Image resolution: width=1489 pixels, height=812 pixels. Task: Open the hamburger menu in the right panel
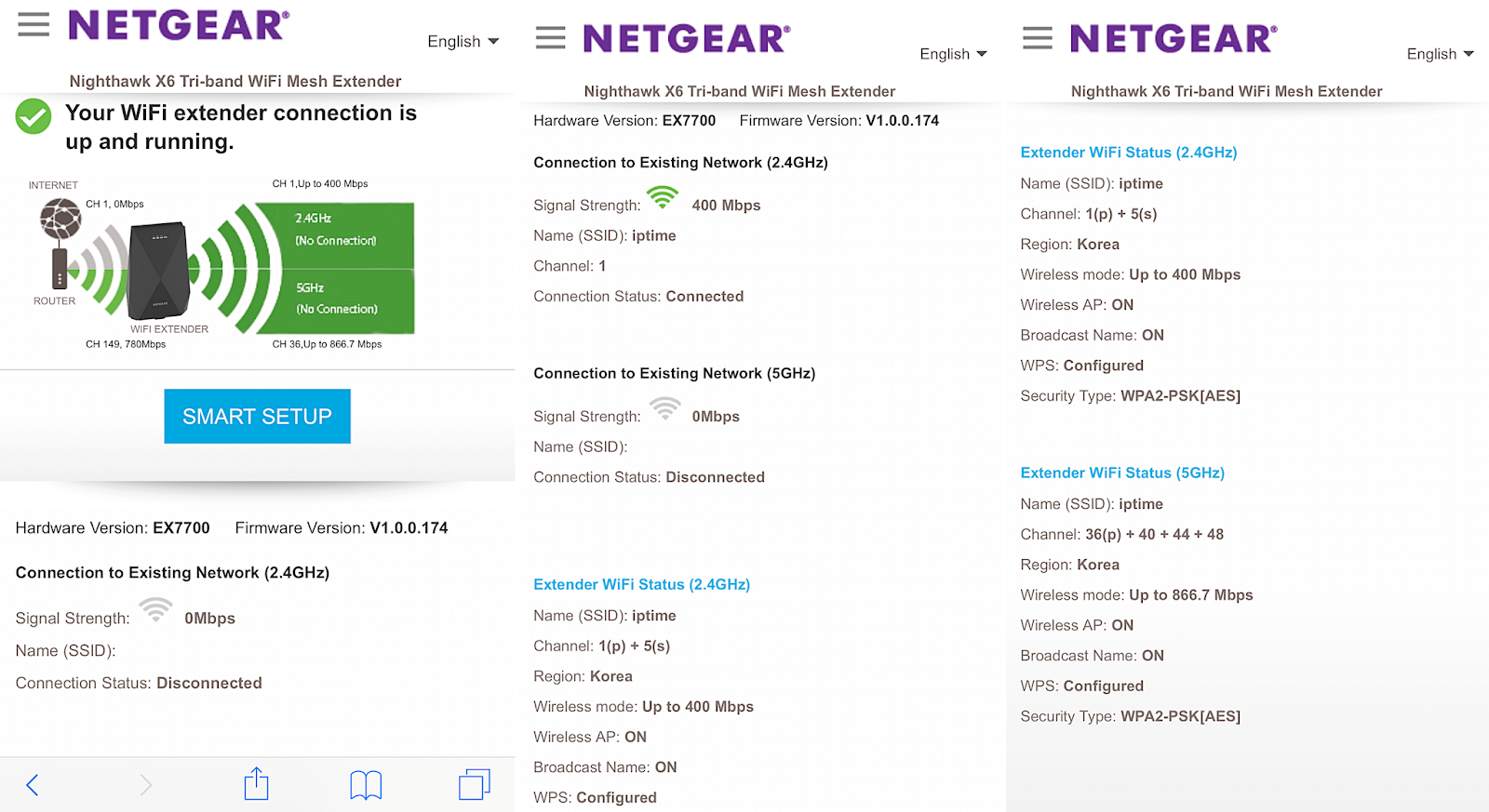tap(1037, 37)
